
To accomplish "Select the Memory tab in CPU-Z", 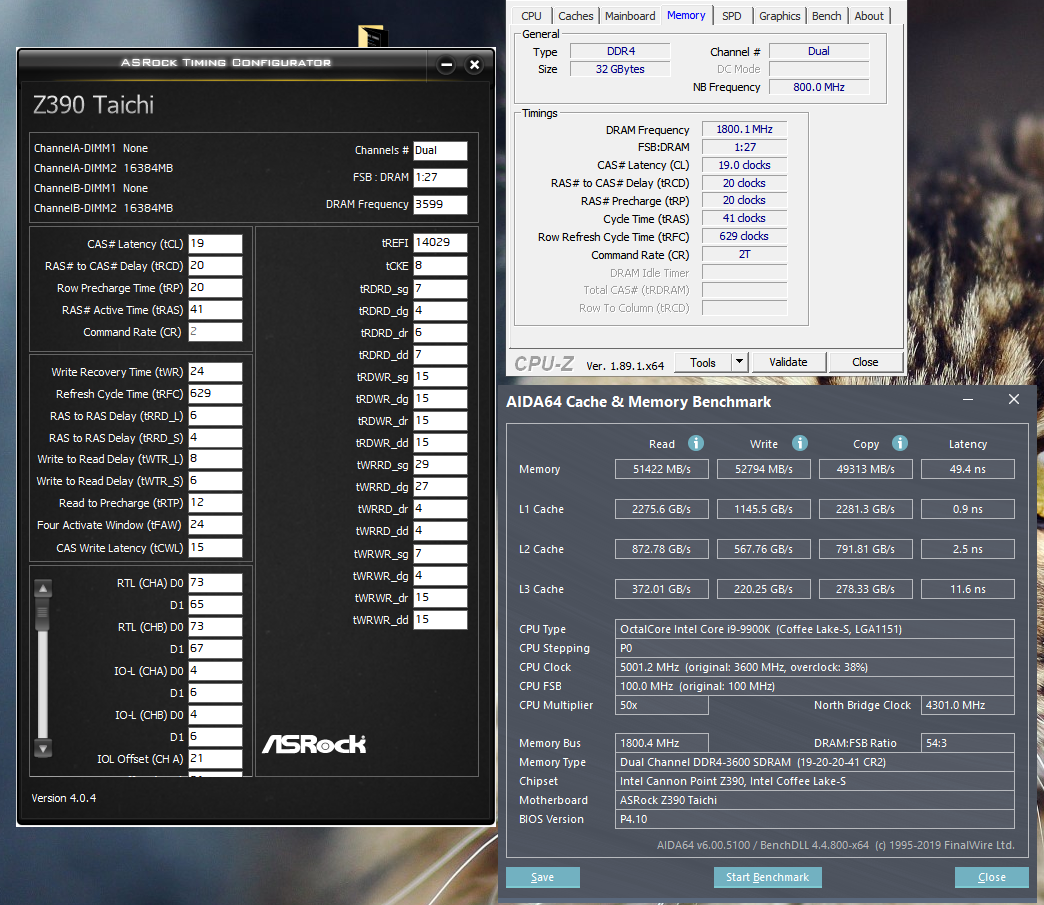I will coord(686,15).
